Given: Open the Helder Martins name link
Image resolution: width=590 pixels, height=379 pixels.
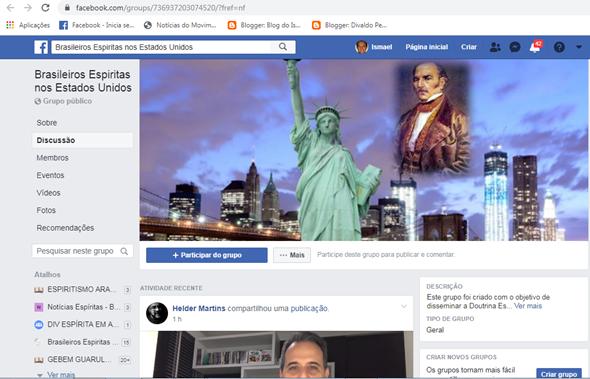Looking at the screenshot, I should click(199, 308).
